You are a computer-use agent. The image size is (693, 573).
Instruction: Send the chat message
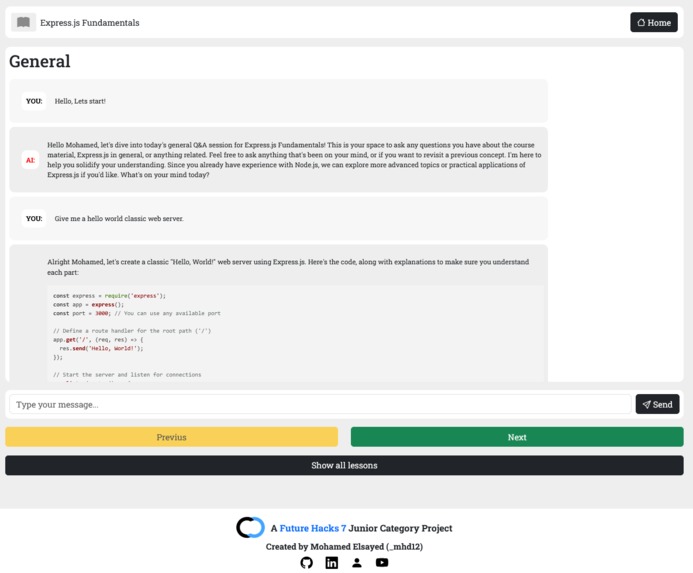tap(657, 404)
